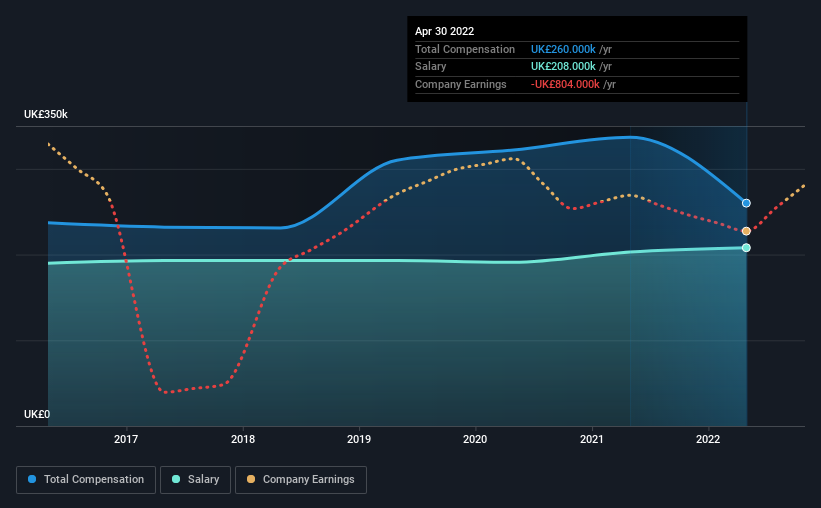This screenshot has width=821, height=508.
Task: Click the blue Total Compensation legend dot
Action: coord(32,479)
